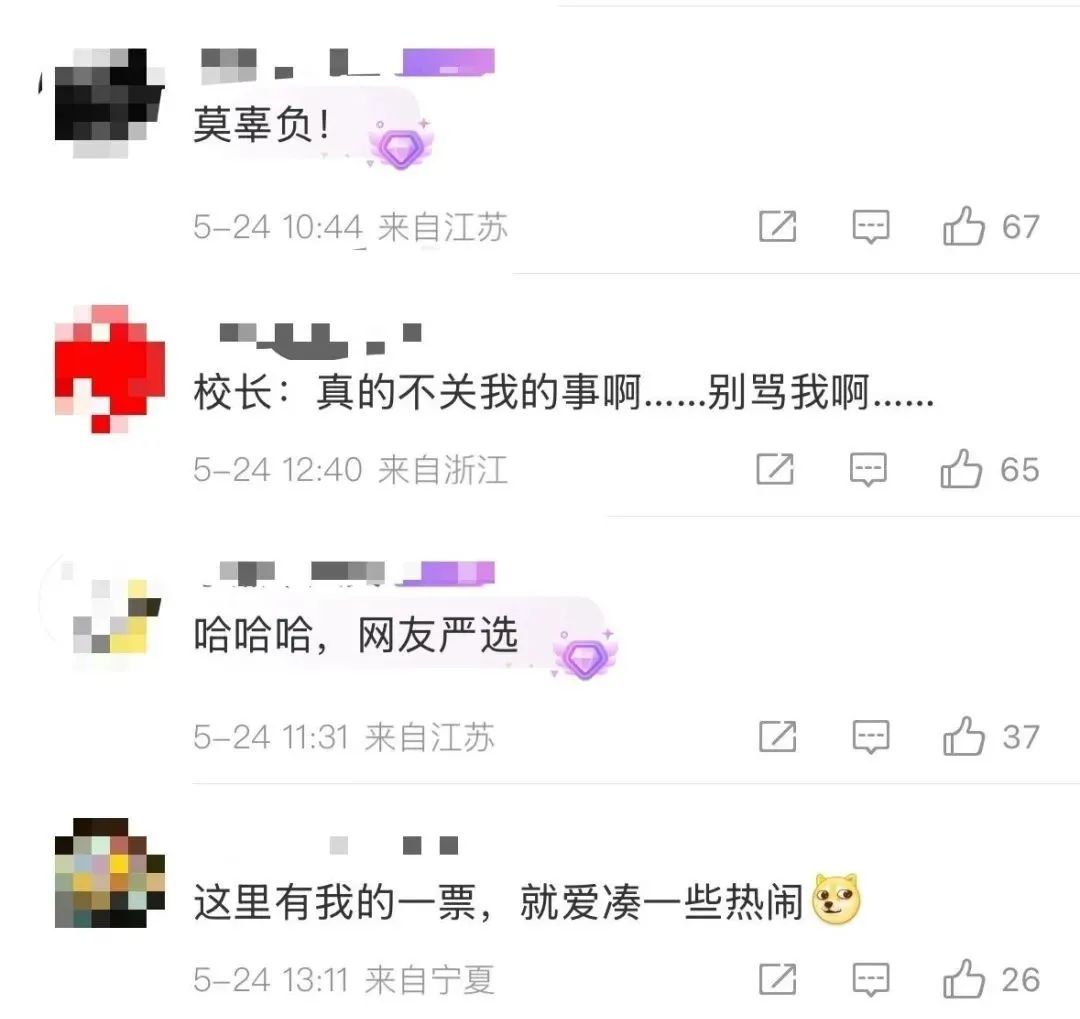Reply to the 莫辜负 comment
Viewport: 1080px width, 1019px height.
[x=871, y=227]
